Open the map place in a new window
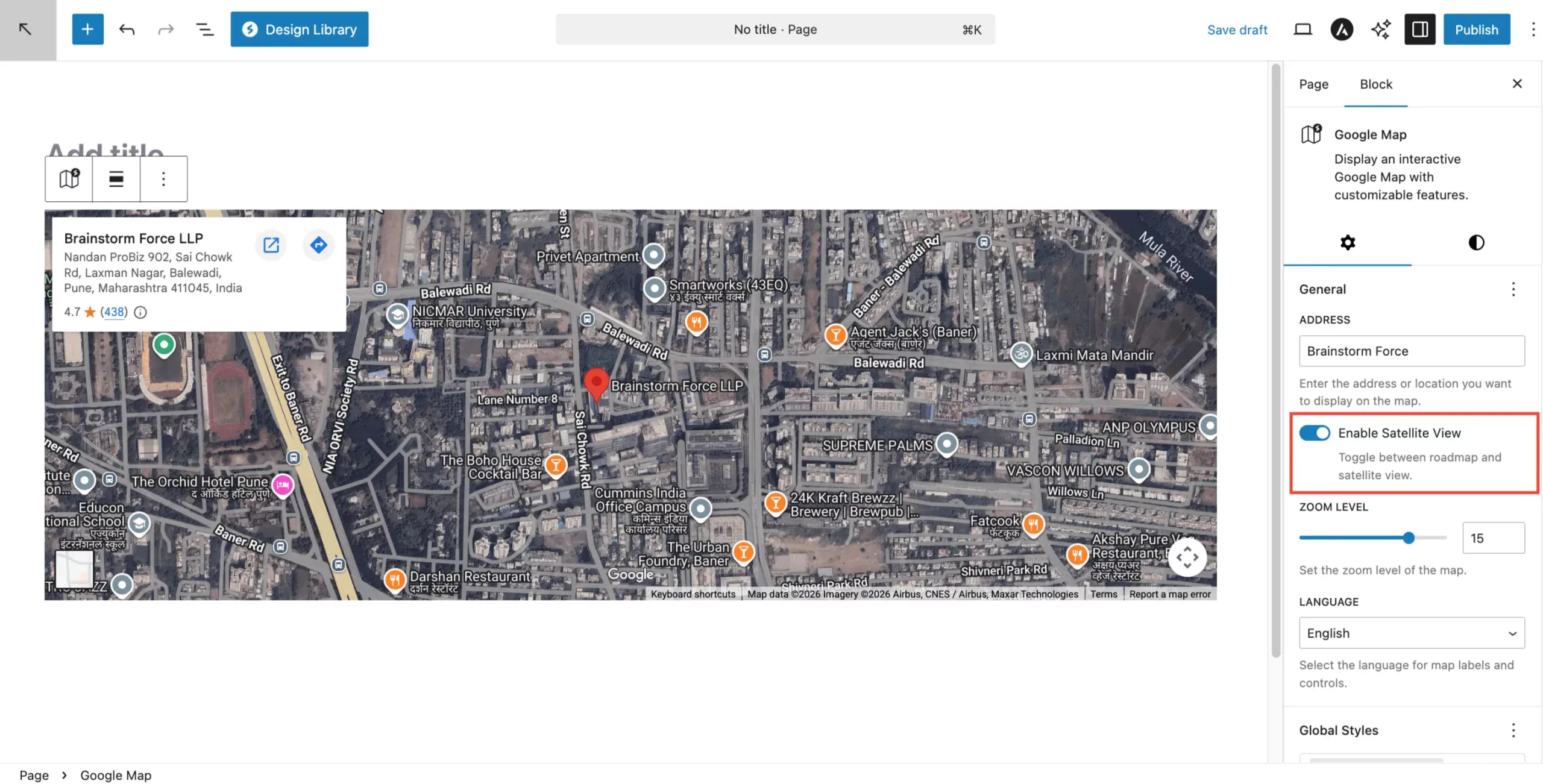This screenshot has height=784, width=1543. [271, 245]
